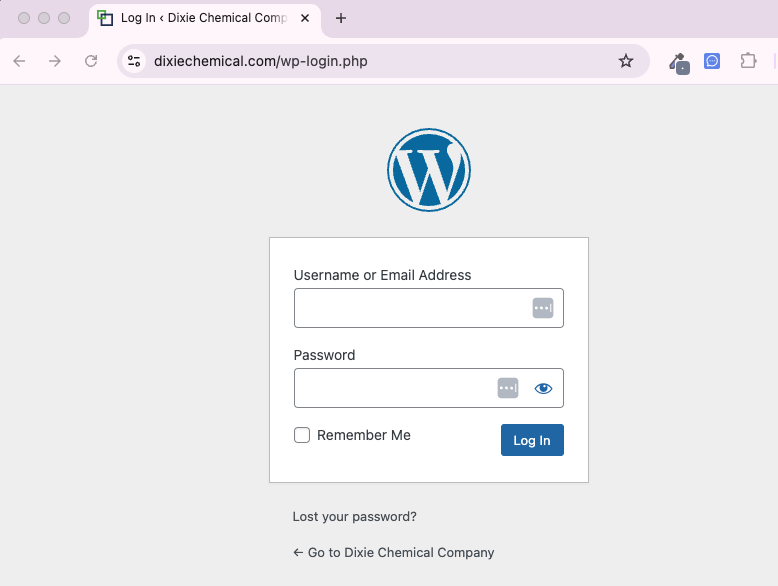Click into the Password input field

[x=392, y=388]
